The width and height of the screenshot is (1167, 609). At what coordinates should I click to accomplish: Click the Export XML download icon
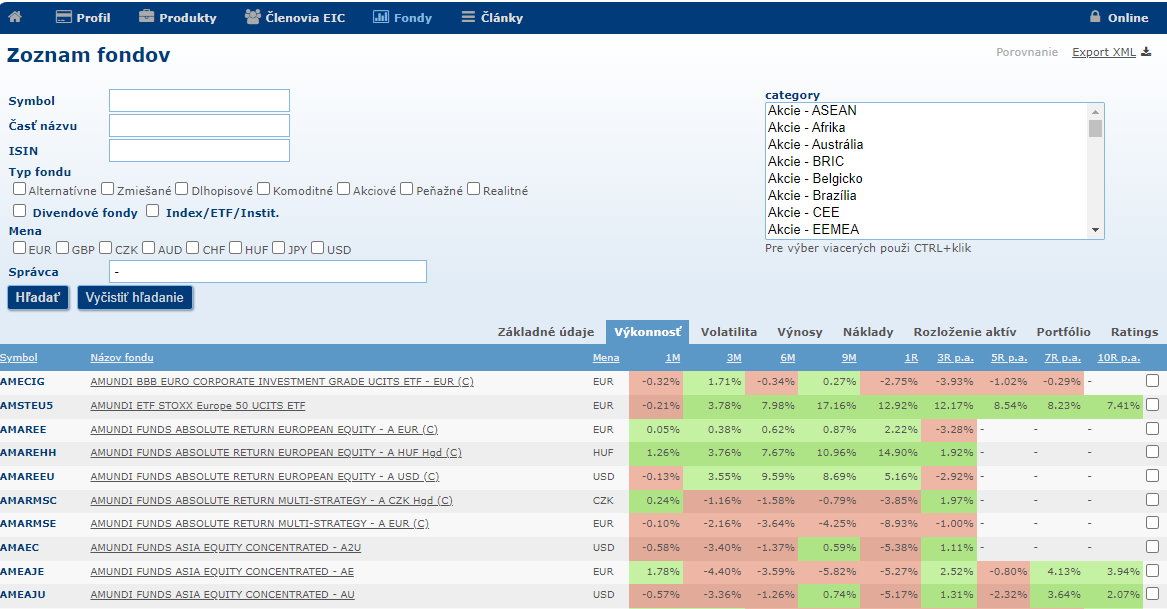pos(1146,52)
